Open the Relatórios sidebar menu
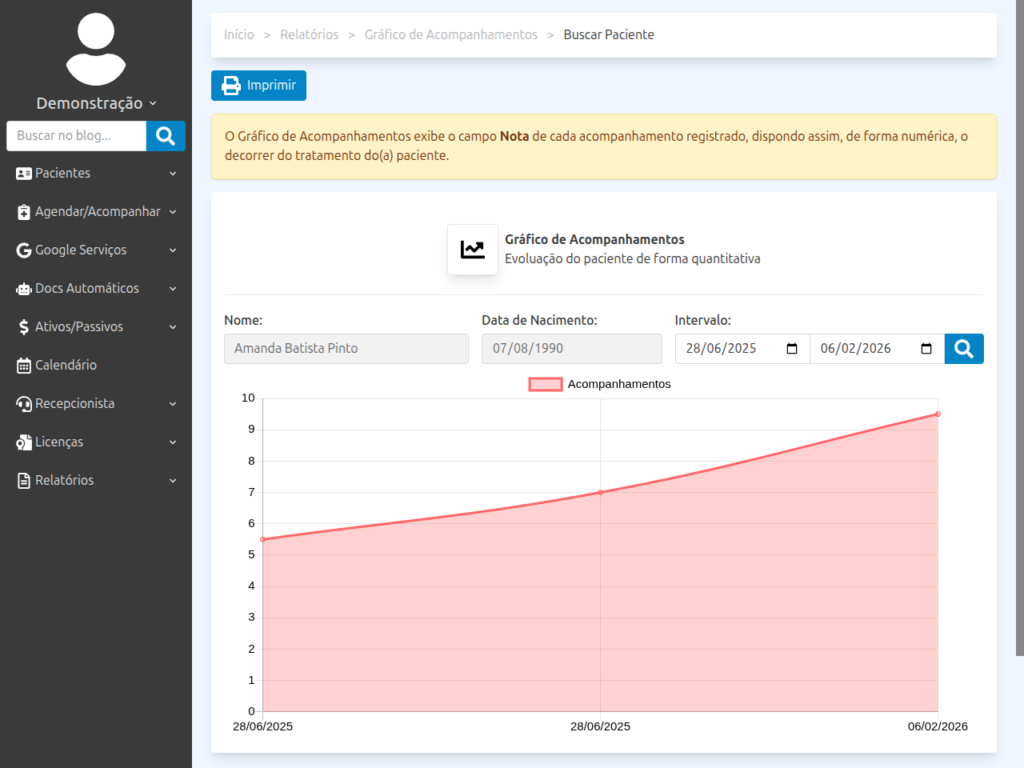Screen dimensions: 1024x768 [x=64, y=481]
